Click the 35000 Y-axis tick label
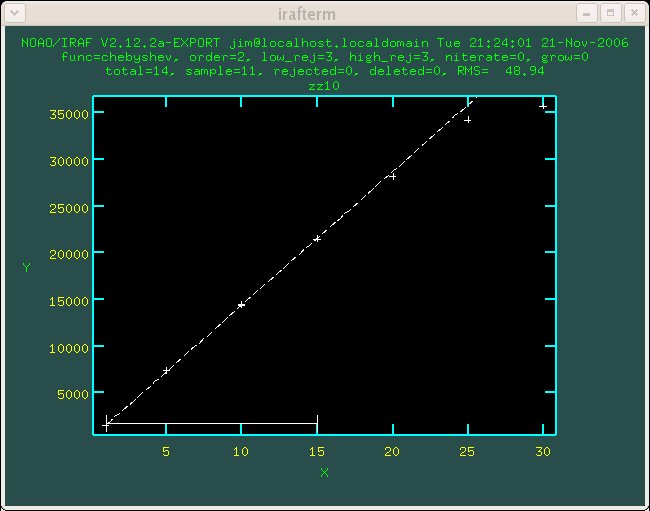 (x=69, y=113)
